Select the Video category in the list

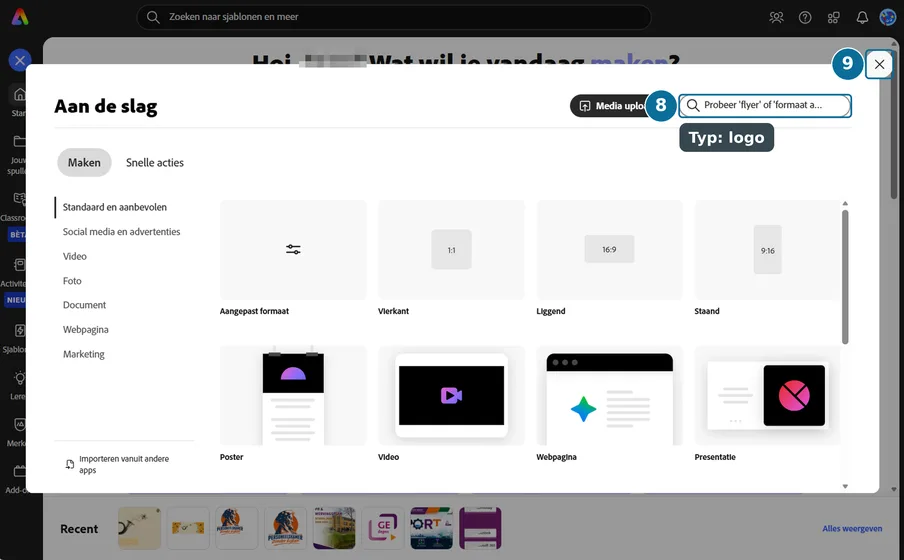(x=75, y=256)
